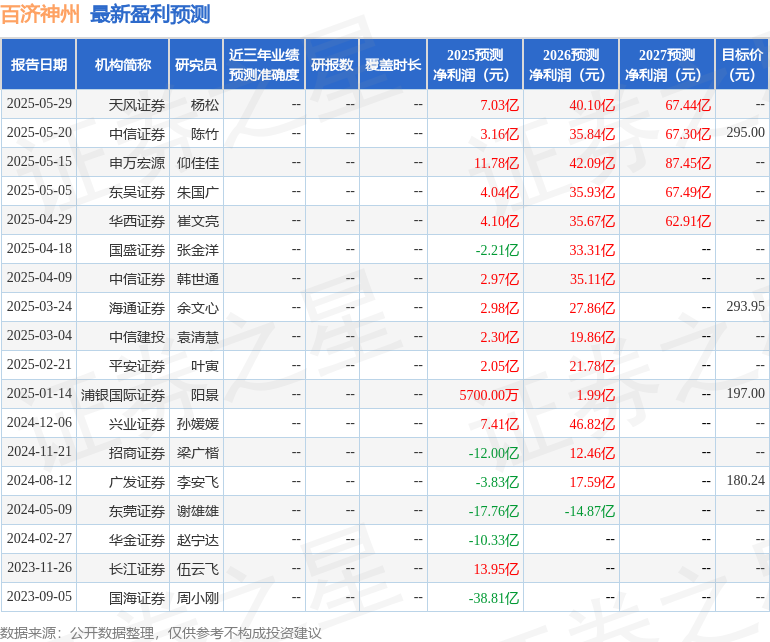Click the 2027预测净利润 column header
The height and width of the screenshot is (642, 770).
pos(667,64)
